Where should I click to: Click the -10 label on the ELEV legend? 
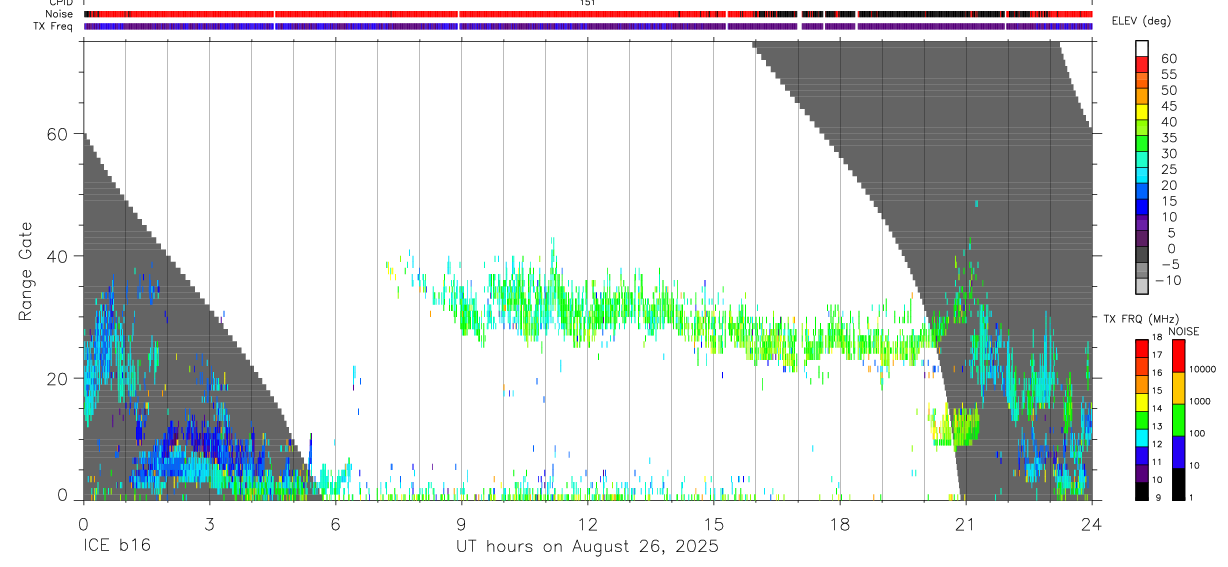[1166, 280]
